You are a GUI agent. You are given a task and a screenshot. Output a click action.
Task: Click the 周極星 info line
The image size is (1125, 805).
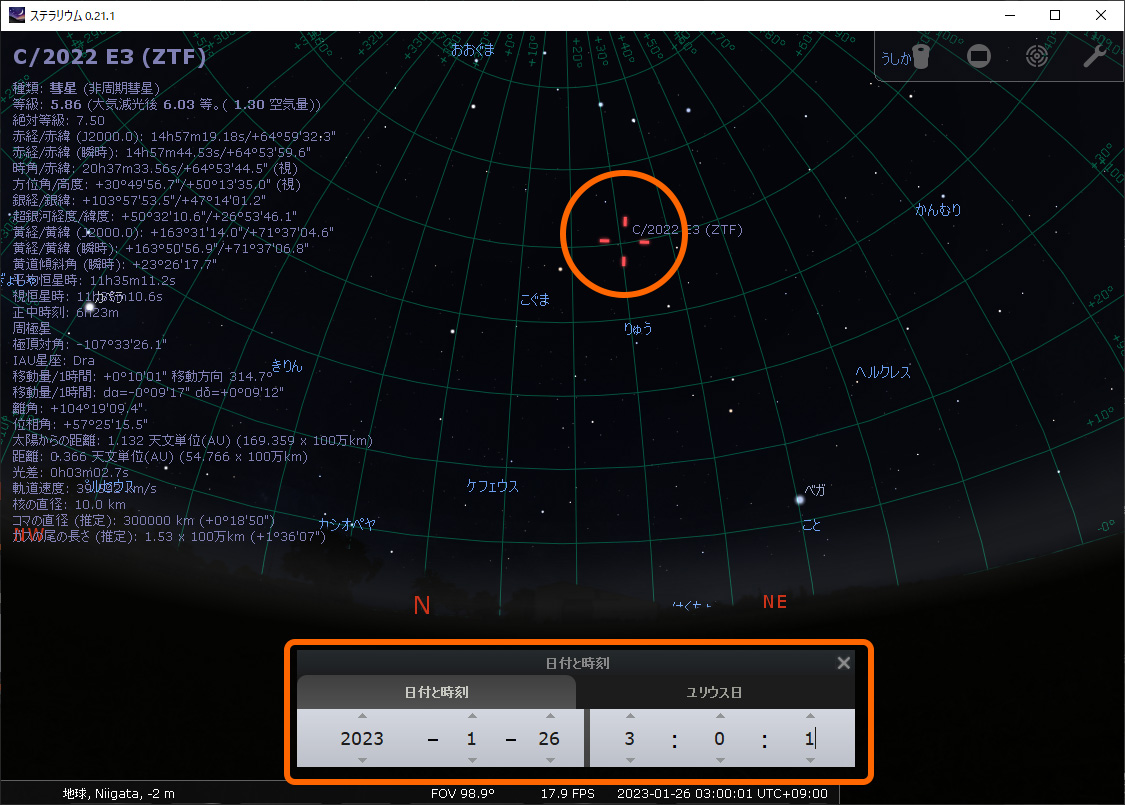tap(32, 328)
